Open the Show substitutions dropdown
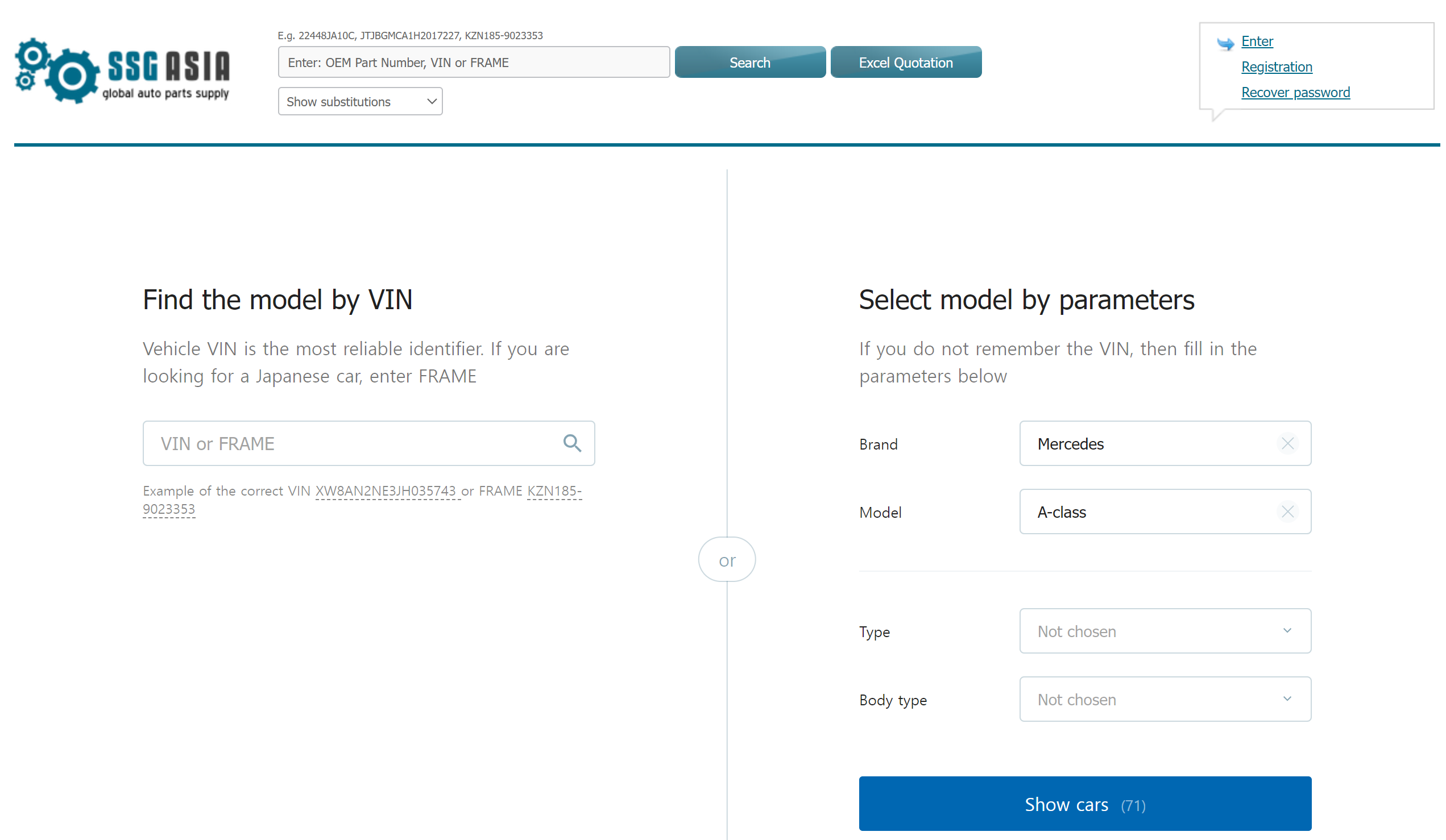Image resolution: width=1446 pixels, height=840 pixels. point(360,102)
